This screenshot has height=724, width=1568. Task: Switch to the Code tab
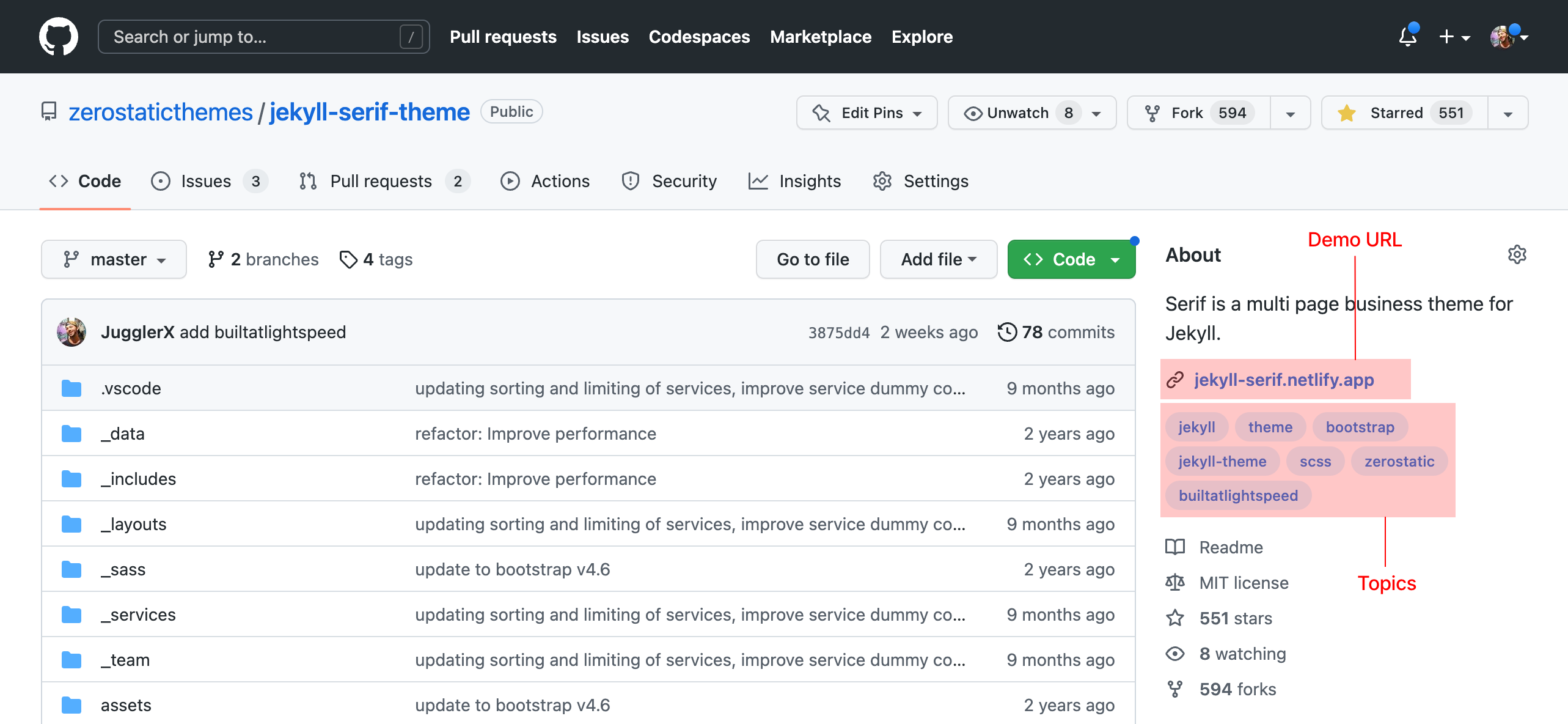(85, 181)
